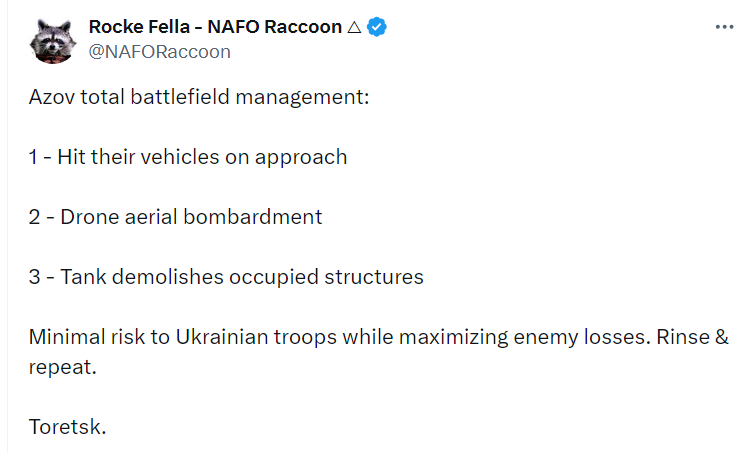This screenshot has height=452, width=734.
Task: Open the three-dot more options menu
Action: click(x=724, y=27)
